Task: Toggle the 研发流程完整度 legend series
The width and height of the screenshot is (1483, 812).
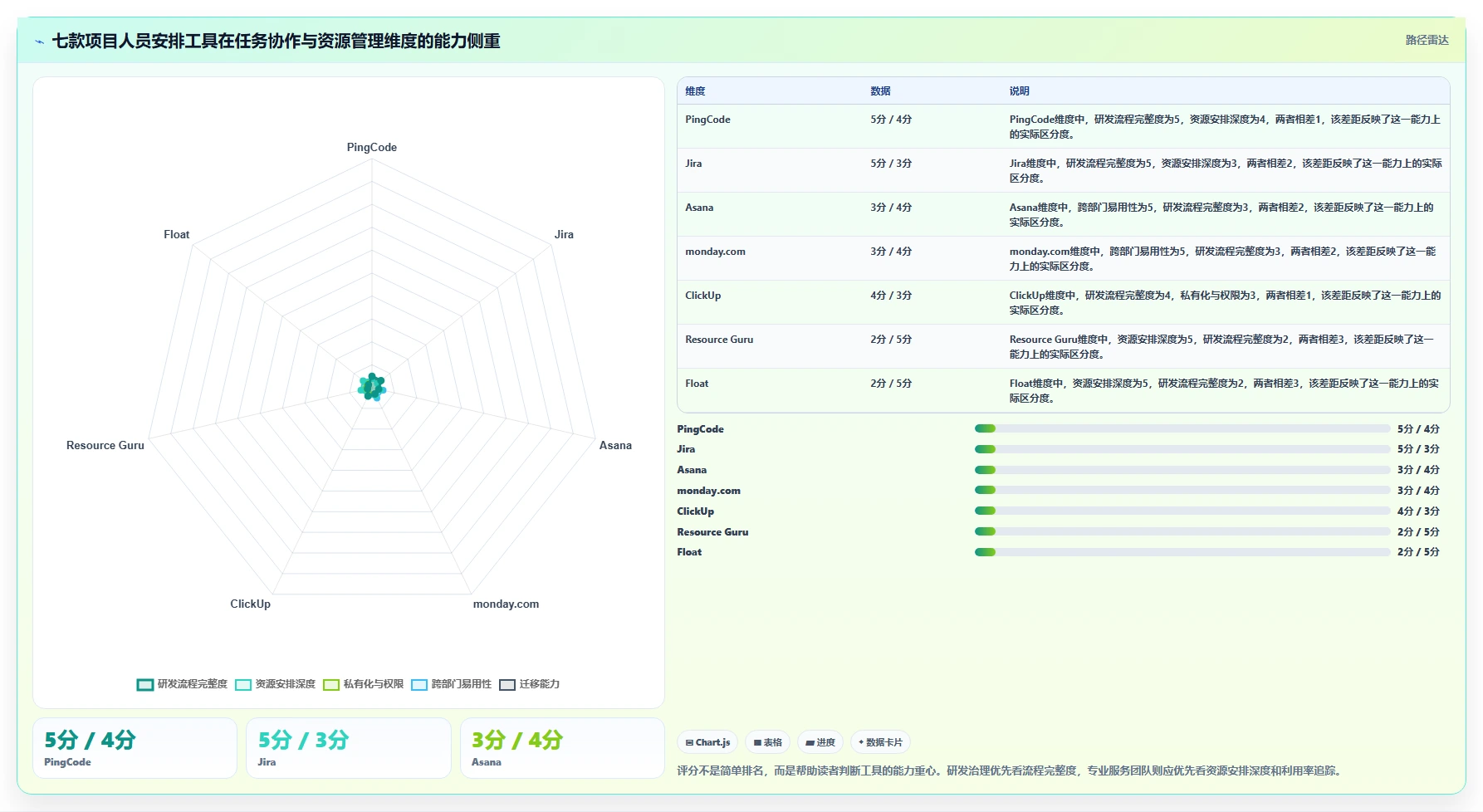Action: [182, 684]
